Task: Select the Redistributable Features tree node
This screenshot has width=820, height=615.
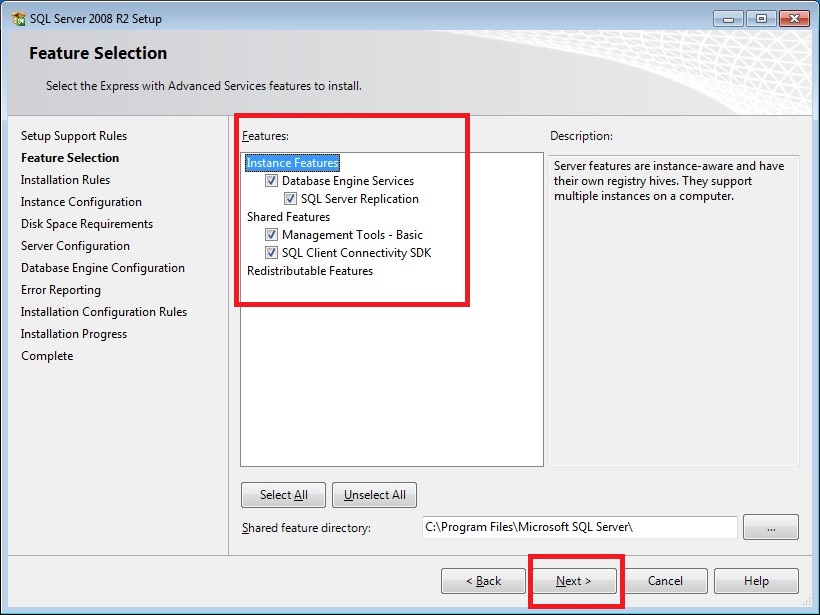Action: (x=309, y=271)
